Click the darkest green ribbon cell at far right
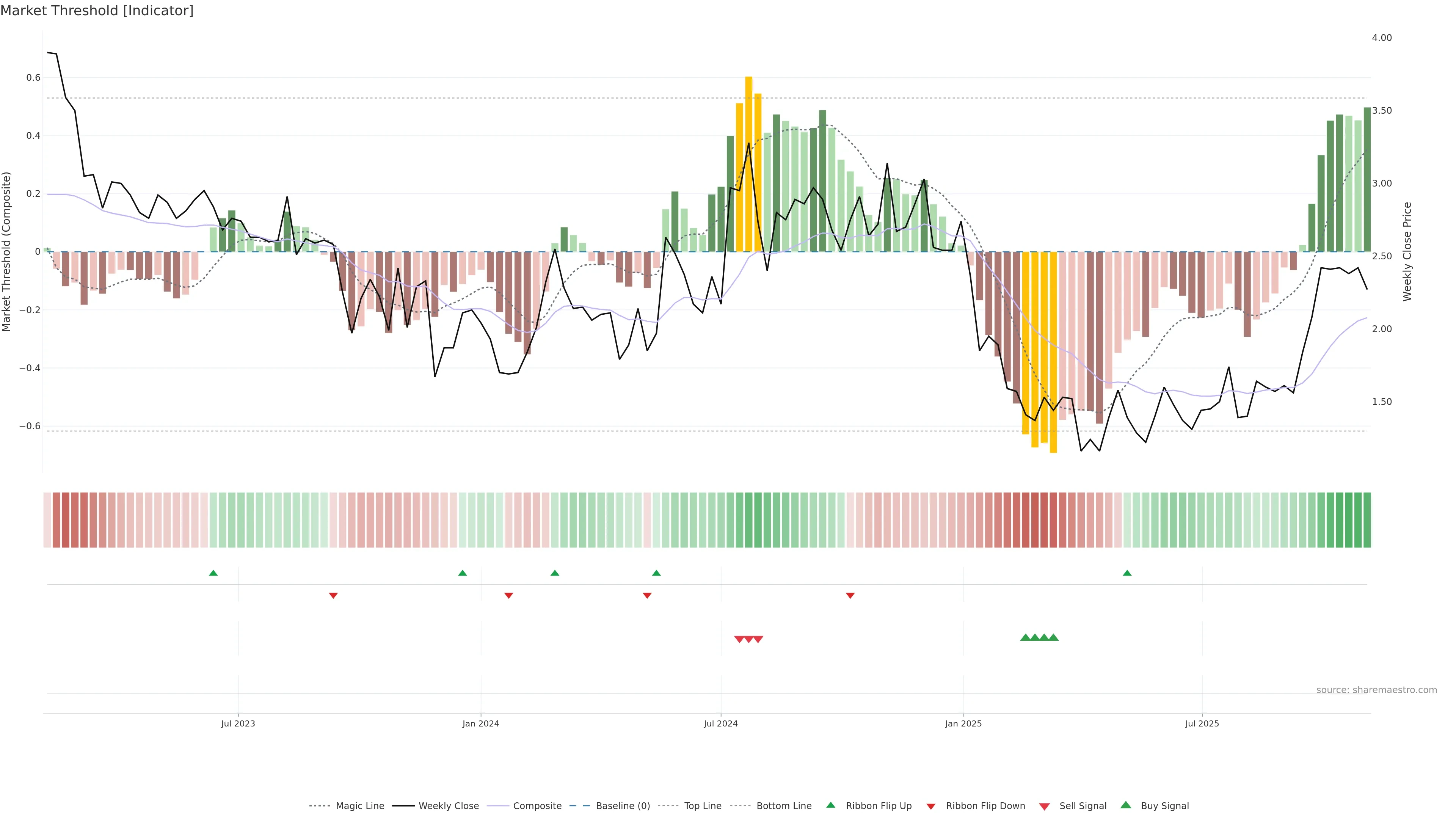The image size is (1456, 819). coord(1367,519)
